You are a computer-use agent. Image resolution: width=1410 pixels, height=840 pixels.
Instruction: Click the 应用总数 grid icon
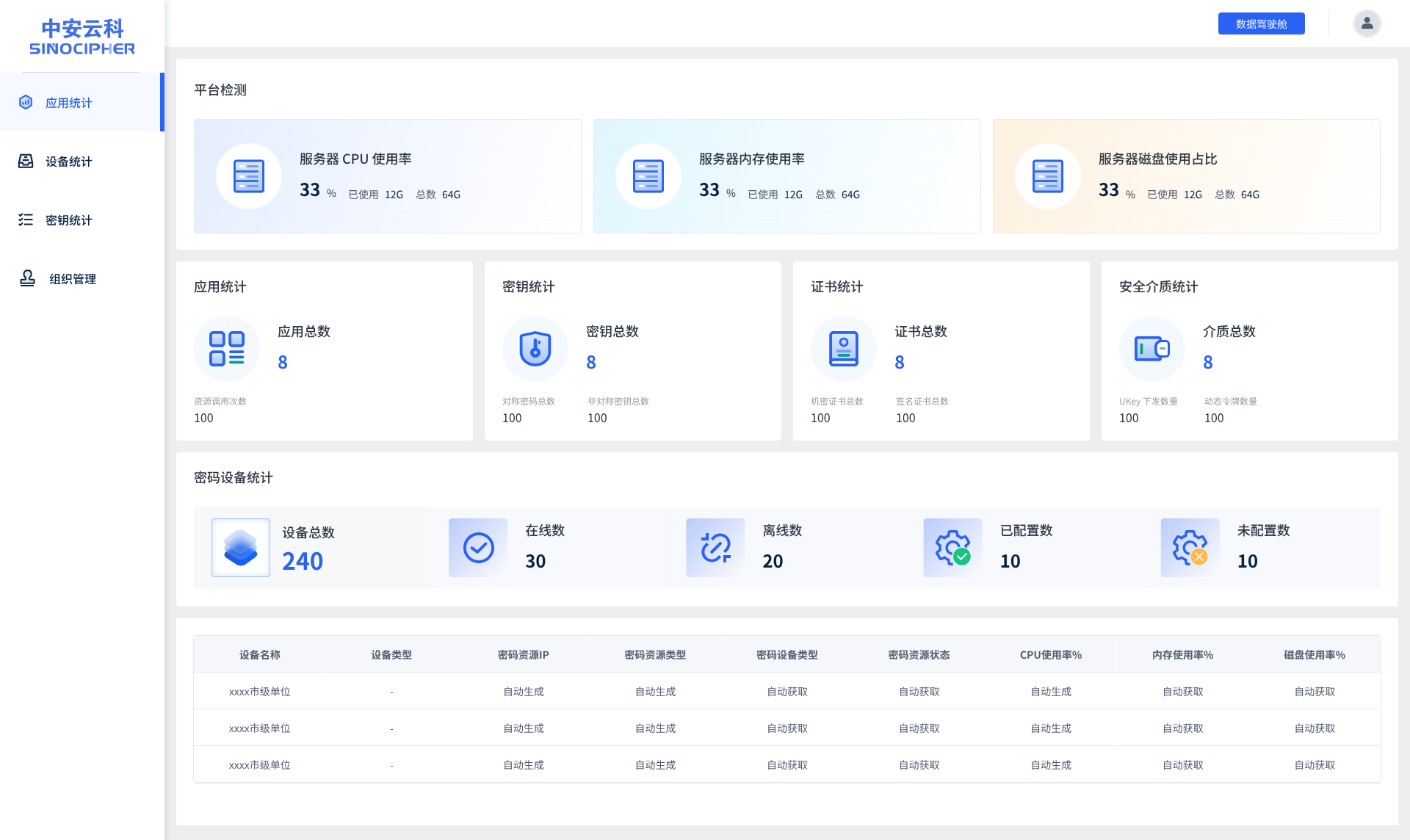[x=227, y=349]
